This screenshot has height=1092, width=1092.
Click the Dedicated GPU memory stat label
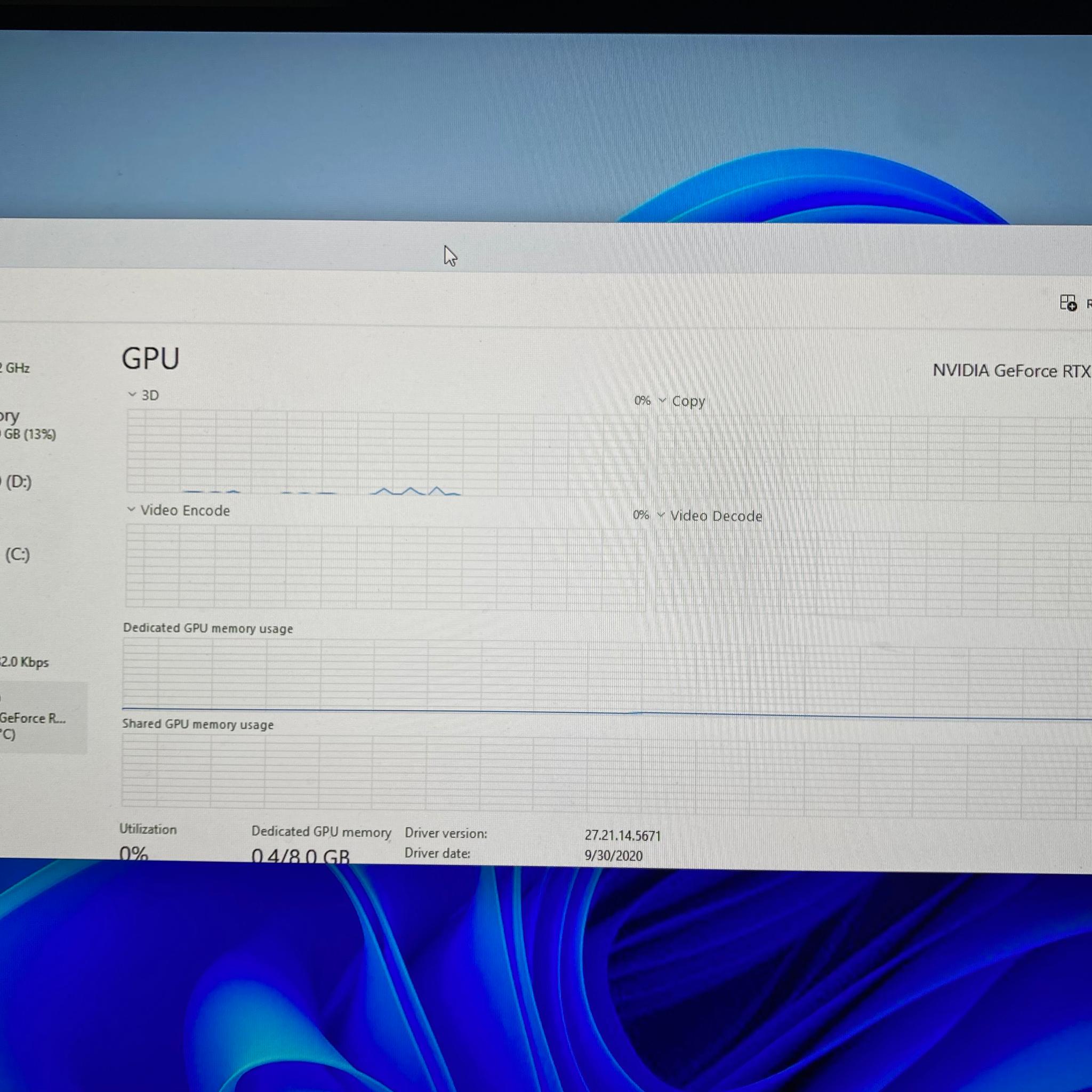321,831
